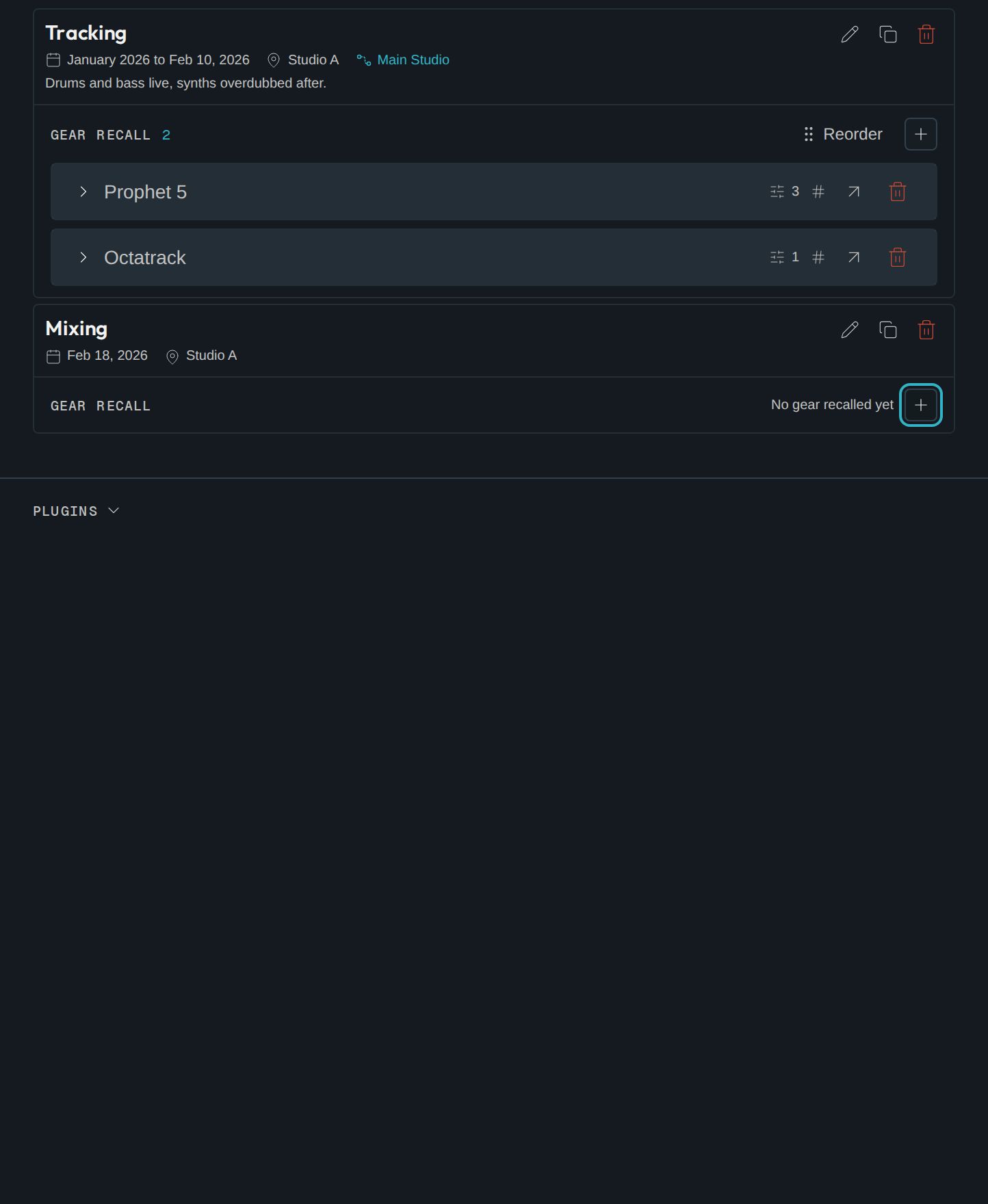The height and width of the screenshot is (1204, 988).
Task: Duplicate the Mixing session
Action: point(888,330)
